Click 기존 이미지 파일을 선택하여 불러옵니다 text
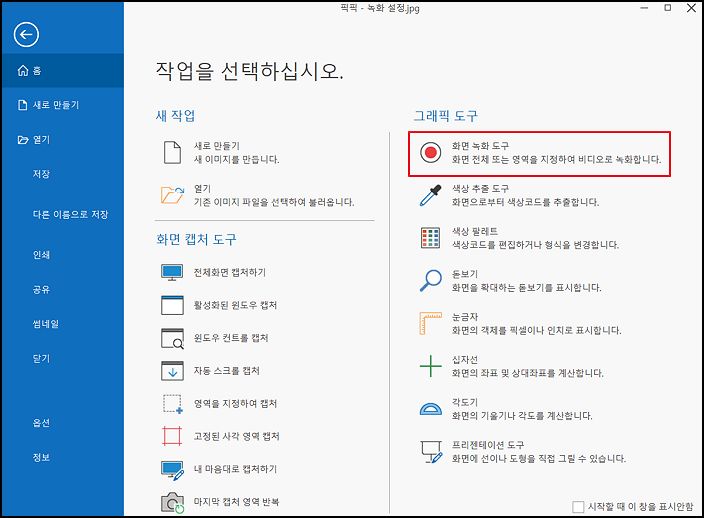Screen dimensions: 704x518 click(274, 202)
